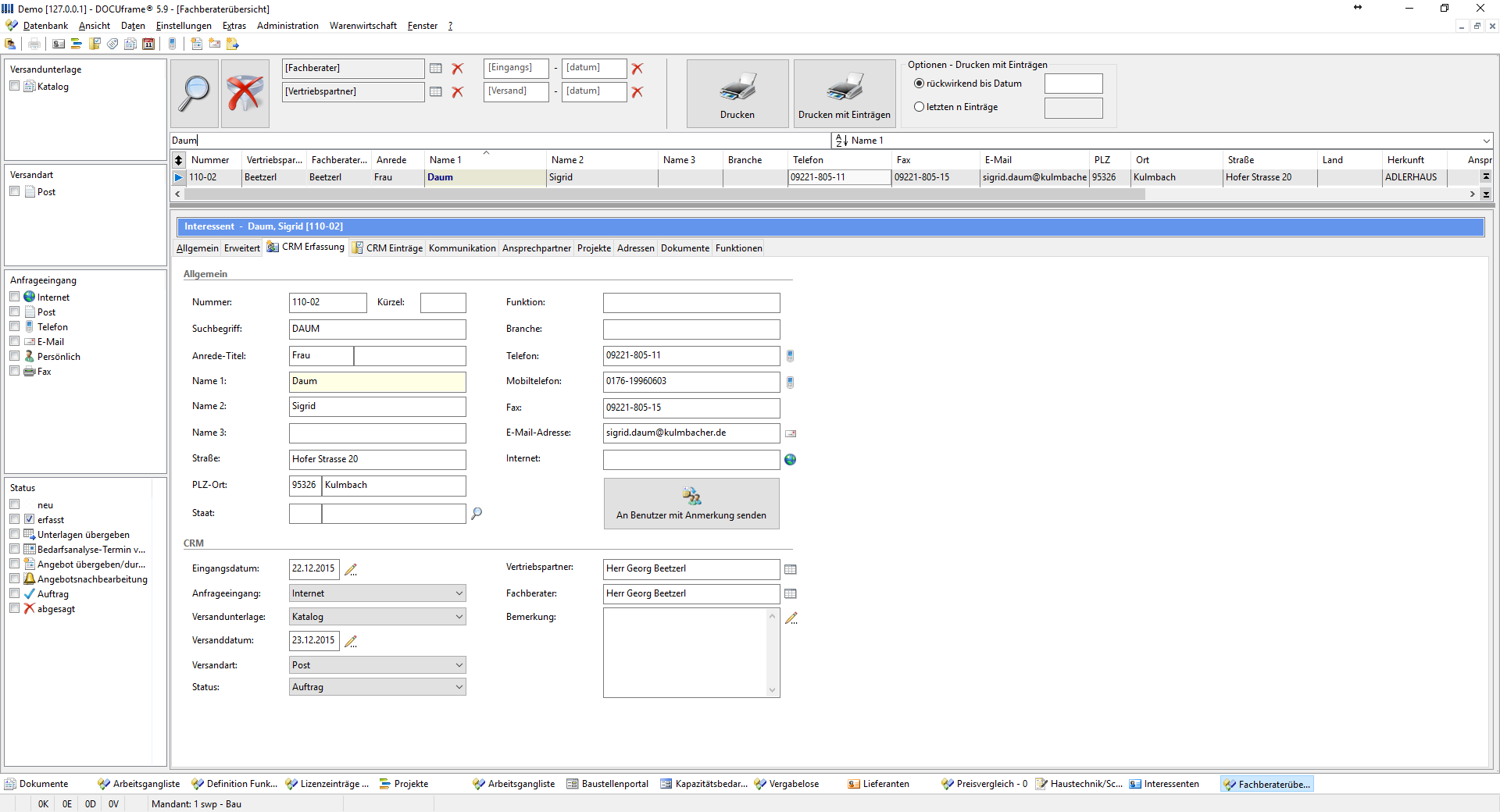Viewport: 1500px width, 812px height.
Task: Open the Warenwirtschaft menu
Action: (x=362, y=26)
